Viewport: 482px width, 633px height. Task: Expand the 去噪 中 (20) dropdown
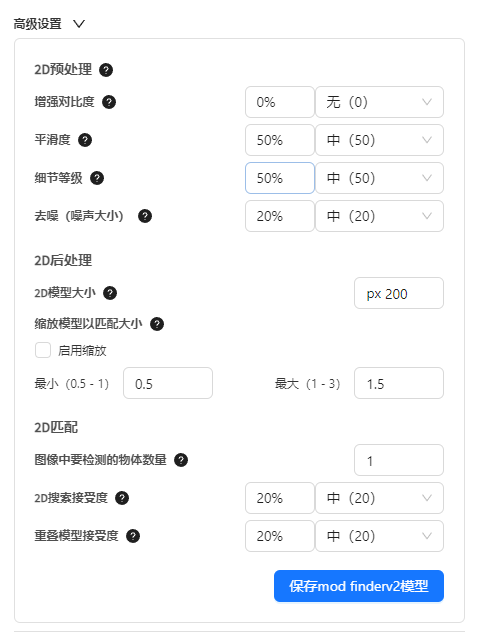coord(379,216)
